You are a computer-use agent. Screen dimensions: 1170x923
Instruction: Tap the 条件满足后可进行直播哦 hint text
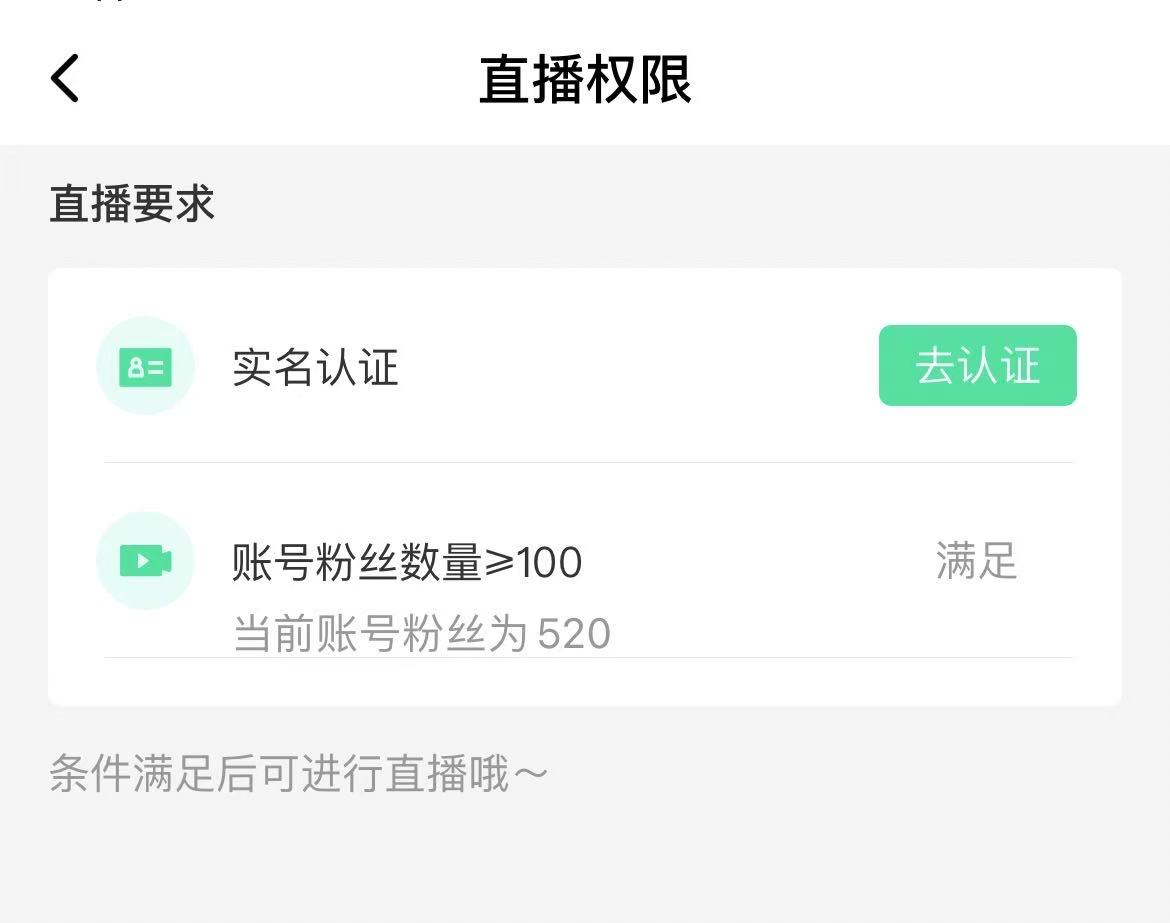tap(298, 772)
